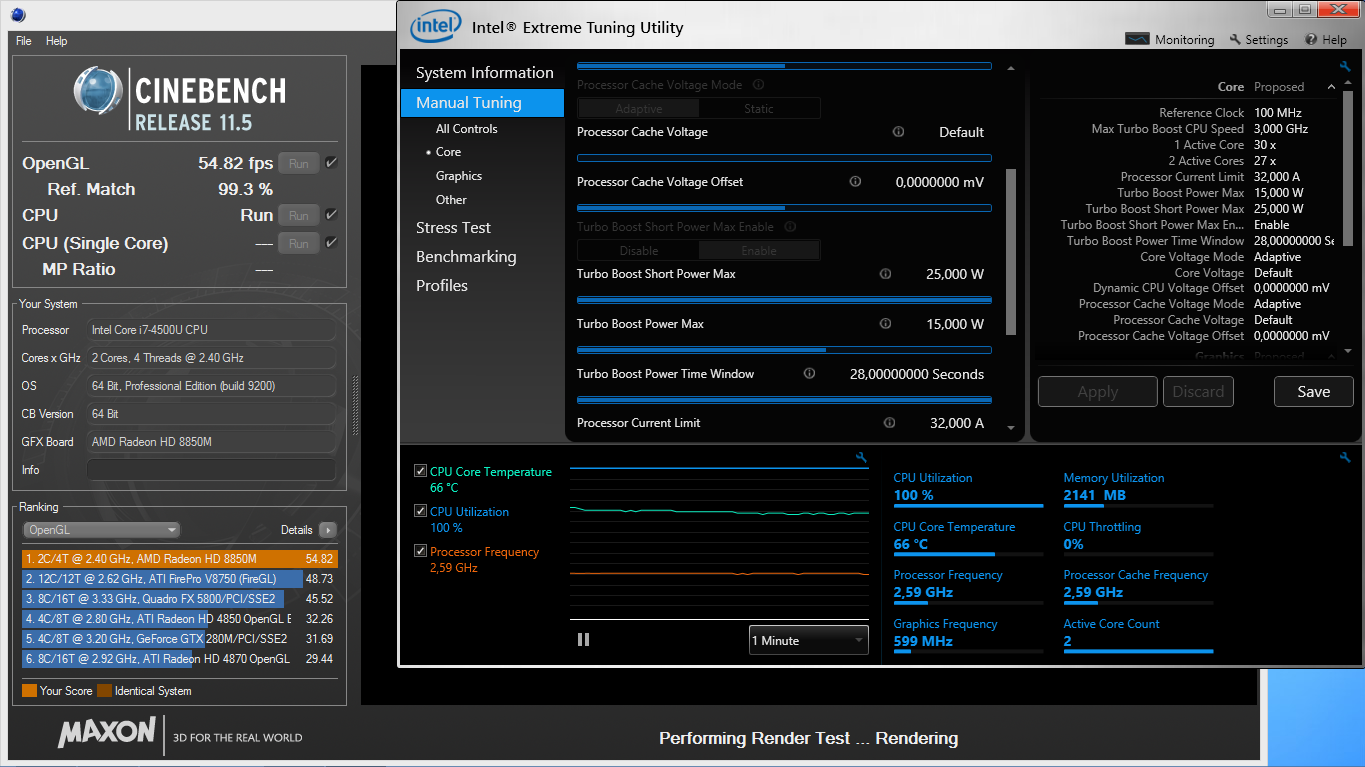Open wrench settings of the graph panel
Viewport: 1365px width, 767px height.
[862, 458]
